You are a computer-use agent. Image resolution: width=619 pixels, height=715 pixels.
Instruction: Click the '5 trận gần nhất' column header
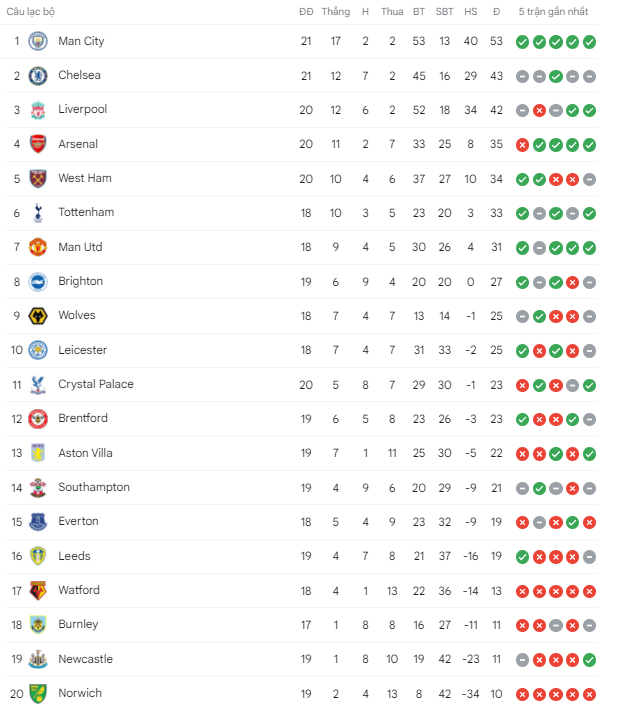pos(553,12)
